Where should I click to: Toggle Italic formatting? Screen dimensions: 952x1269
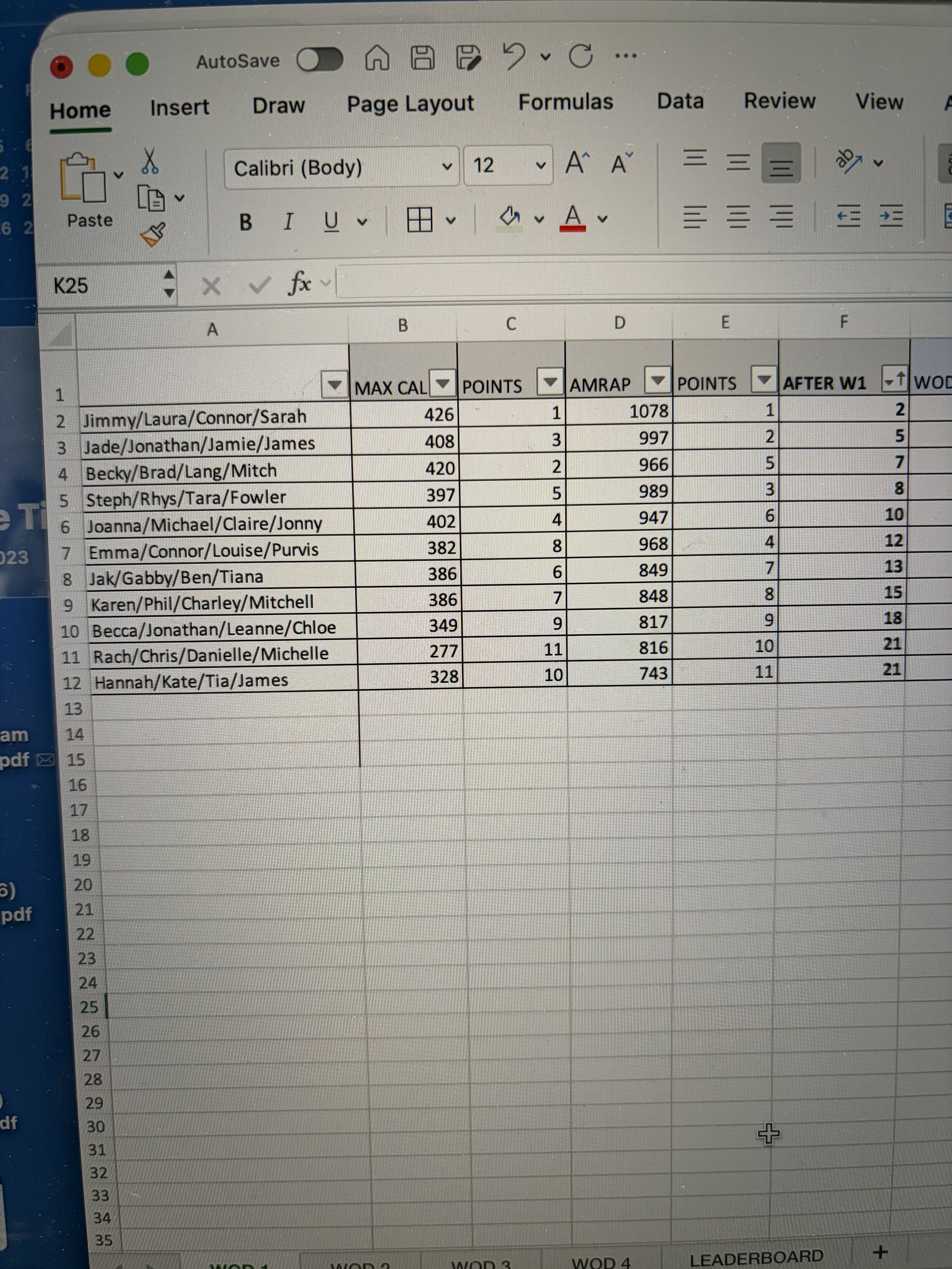288,222
